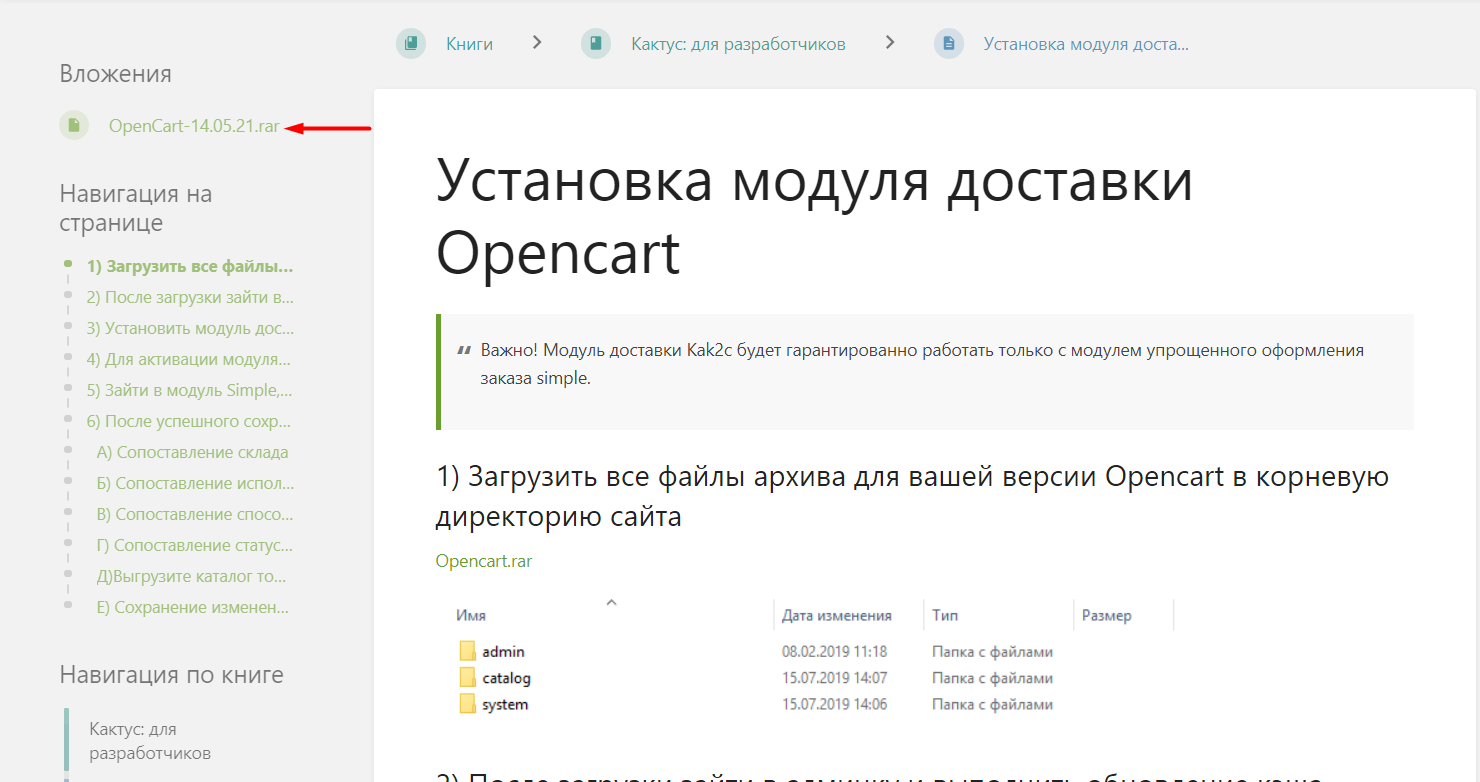
Task: Open Кактус: для разработчиков breadcrumb link
Action: click(x=738, y=44)
